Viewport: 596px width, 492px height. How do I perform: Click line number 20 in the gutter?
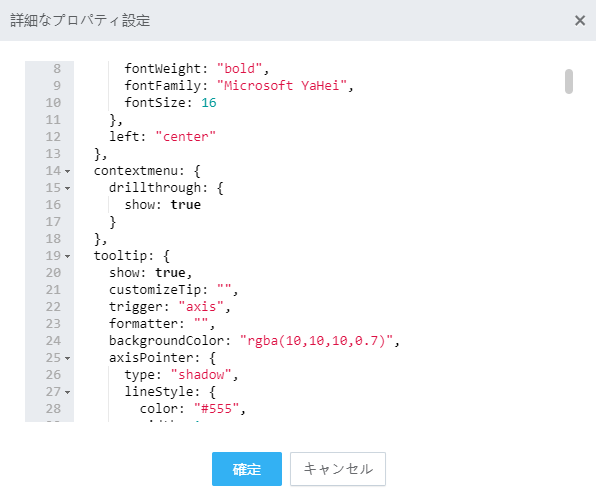tap(53, 273)
